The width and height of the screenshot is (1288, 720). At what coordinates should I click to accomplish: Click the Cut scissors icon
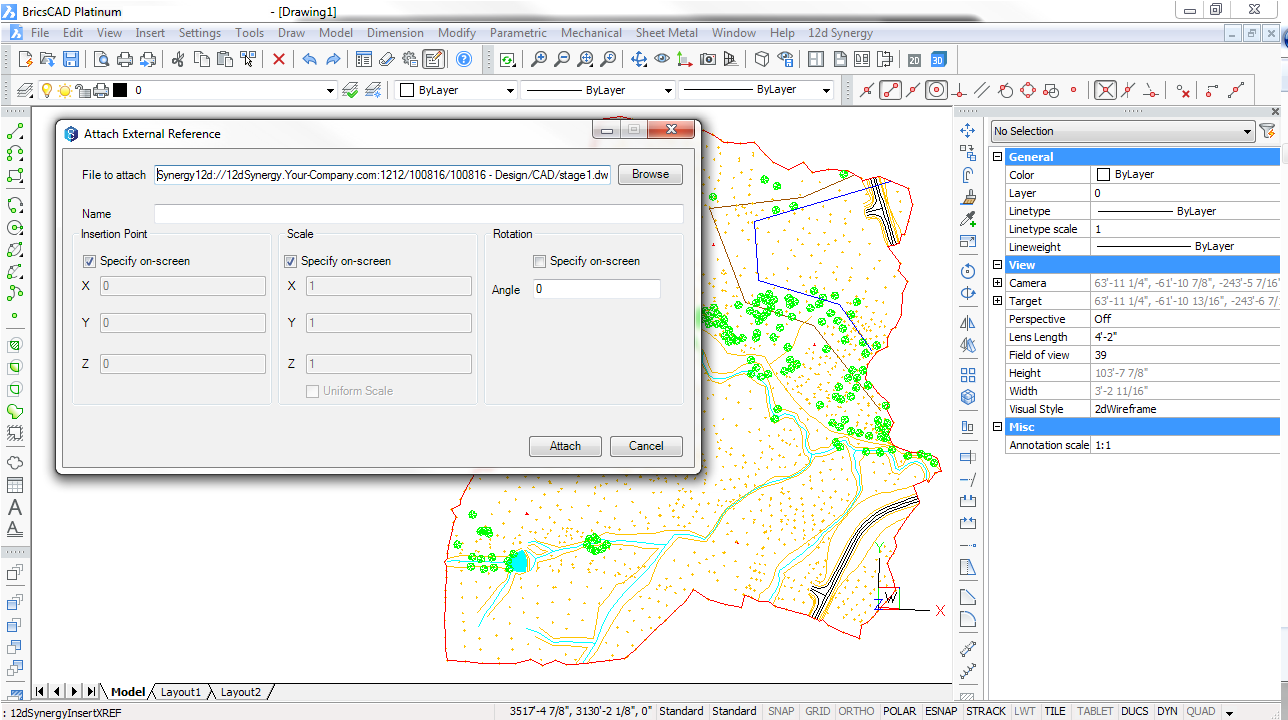(x=178, y=59)
